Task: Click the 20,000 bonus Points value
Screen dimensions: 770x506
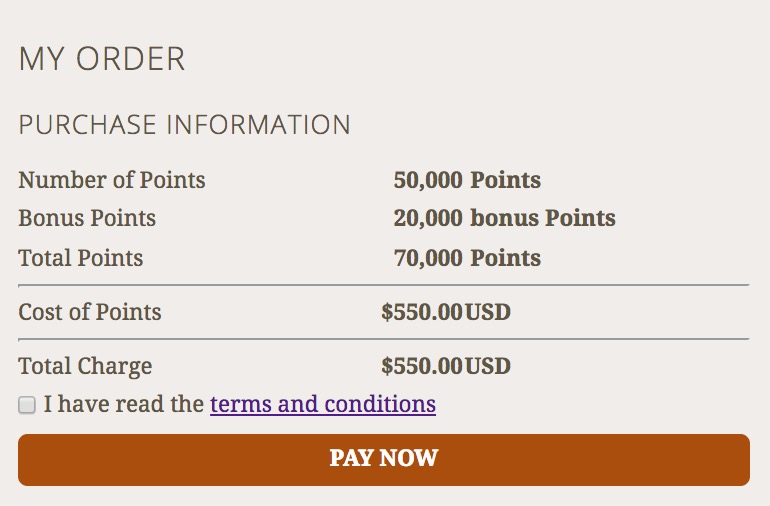Action: (504, 217)
